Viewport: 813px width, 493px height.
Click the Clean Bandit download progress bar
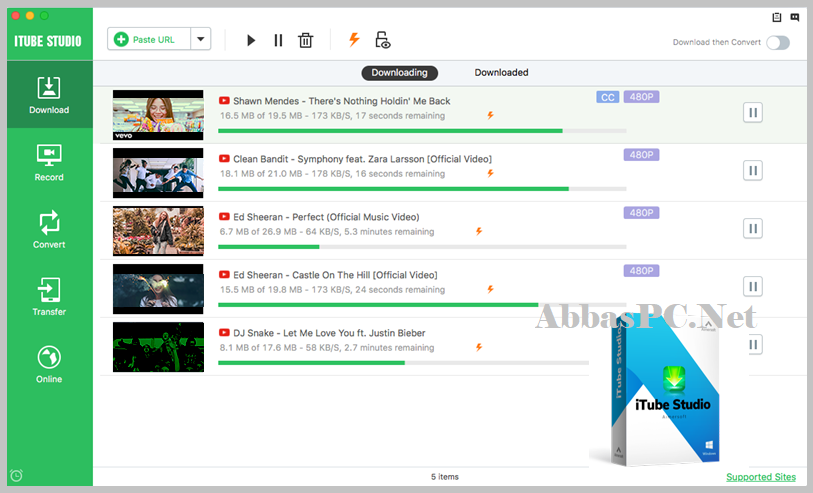[x=422, y=189]
